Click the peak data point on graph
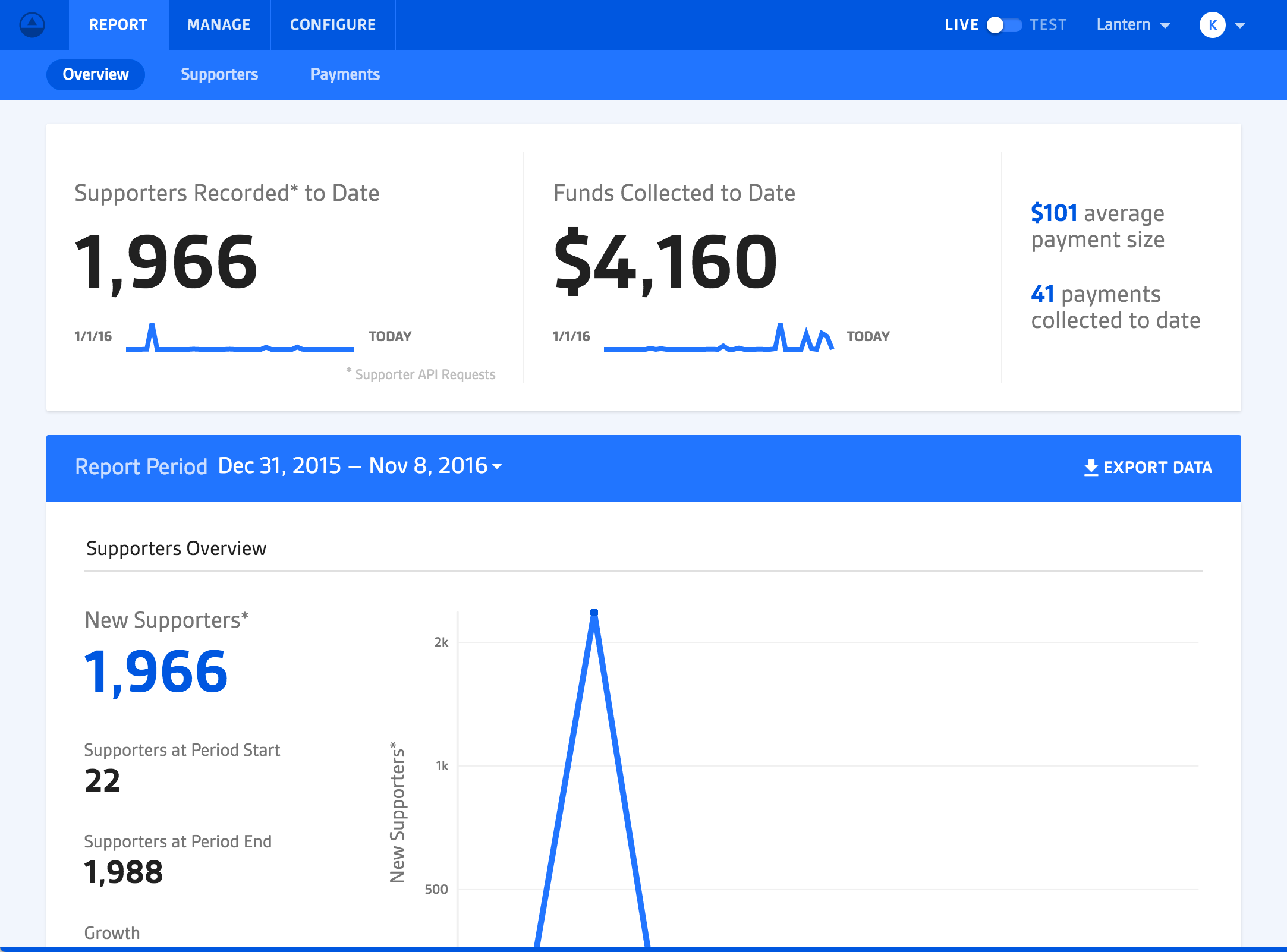1287x952 pixels. click(594, 613)
